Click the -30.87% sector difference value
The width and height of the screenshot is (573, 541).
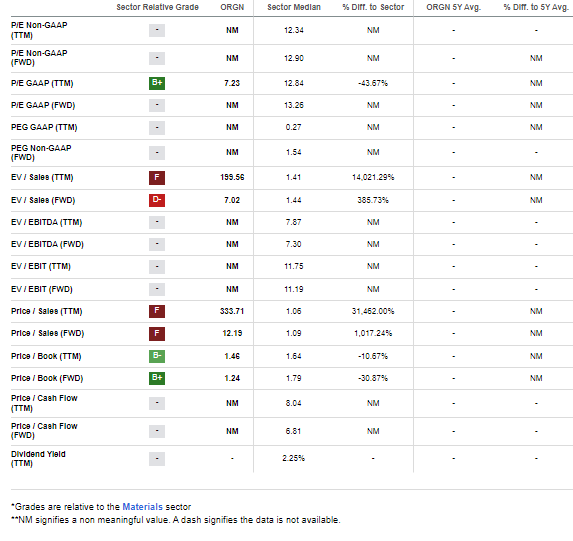click(x=373, y=378)
